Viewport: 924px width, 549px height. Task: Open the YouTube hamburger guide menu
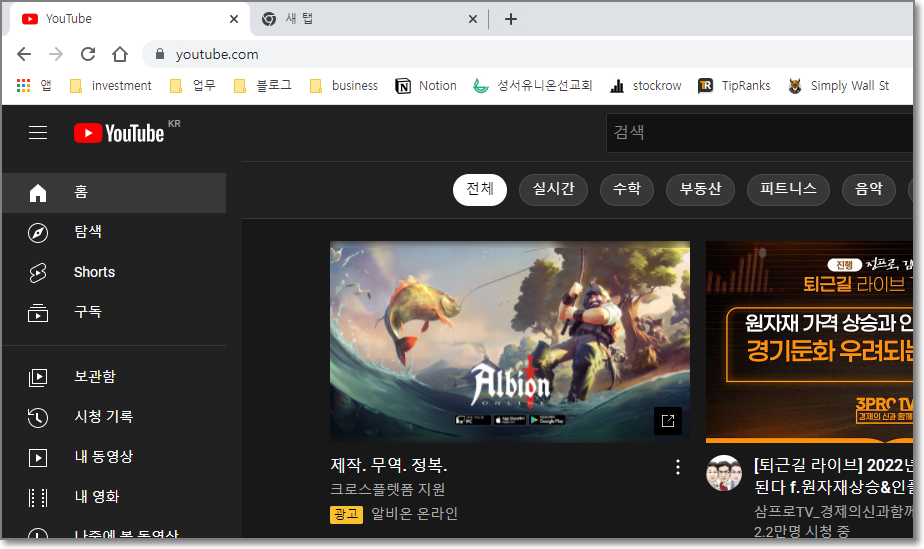(x=38, y=133)
